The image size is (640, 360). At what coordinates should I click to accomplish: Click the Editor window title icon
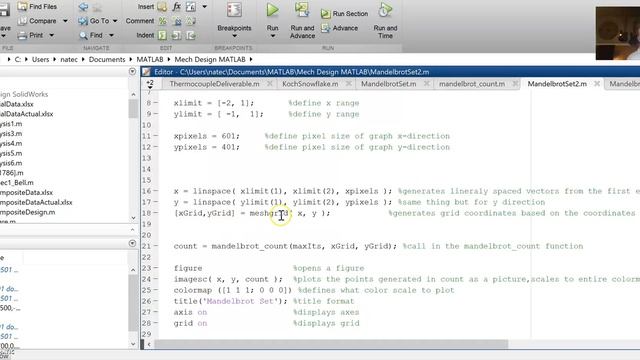147,72
